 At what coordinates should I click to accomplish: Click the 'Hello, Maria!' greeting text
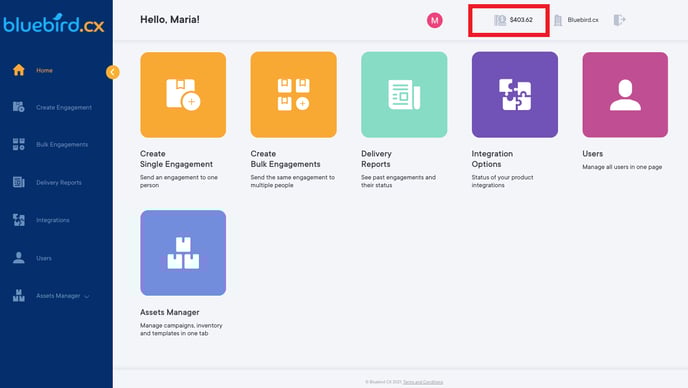tap(170, 20)
